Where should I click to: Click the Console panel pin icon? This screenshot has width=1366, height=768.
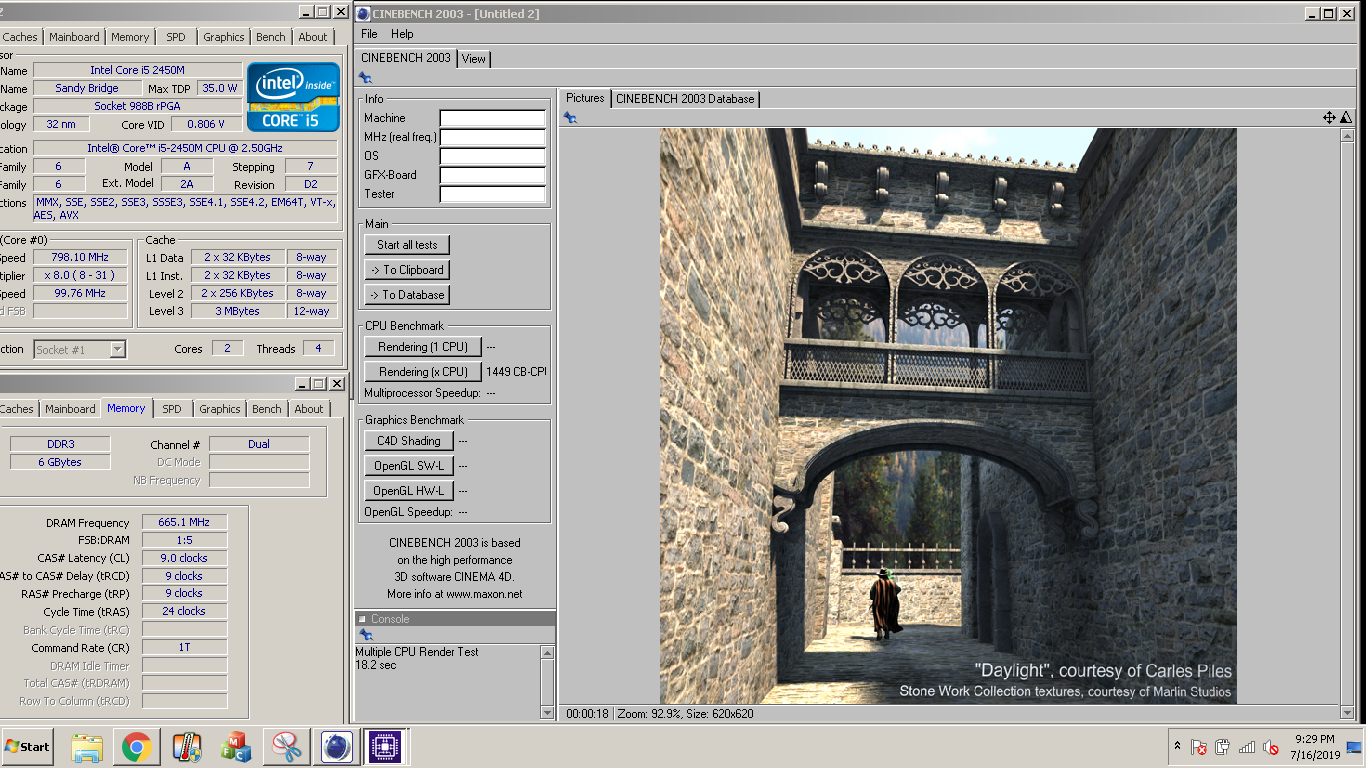coord(365,635)
